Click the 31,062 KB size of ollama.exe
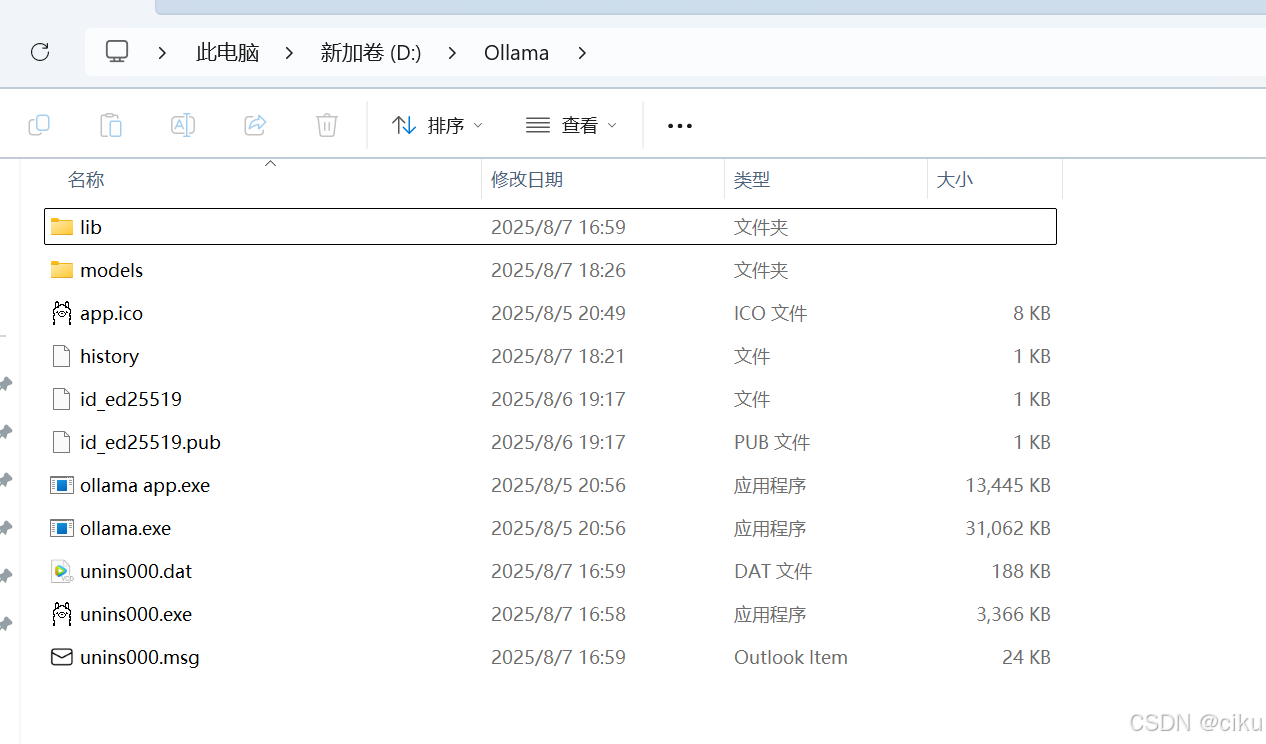This screenshot has height=744, width=1266. (1008, 528)
